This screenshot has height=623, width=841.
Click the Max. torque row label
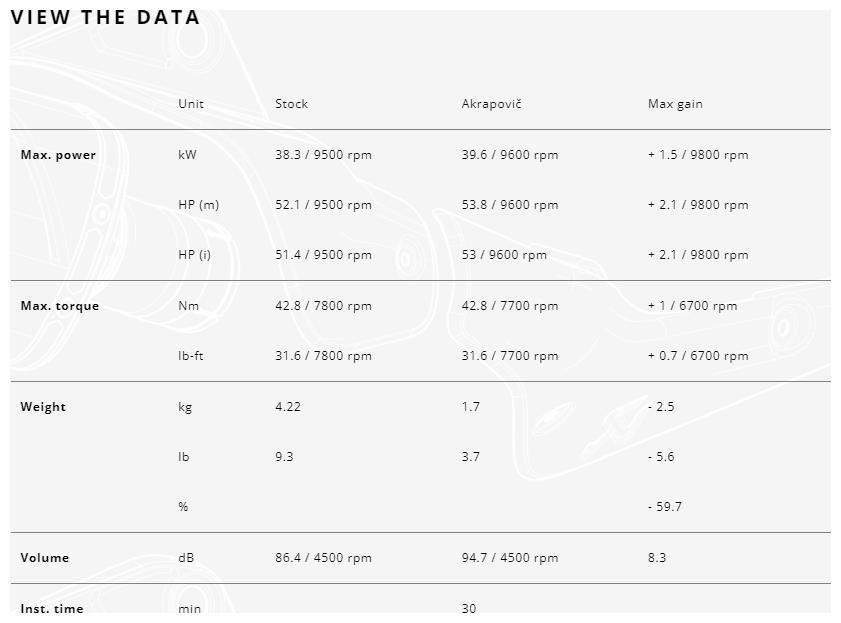click(x=60, y=306)
